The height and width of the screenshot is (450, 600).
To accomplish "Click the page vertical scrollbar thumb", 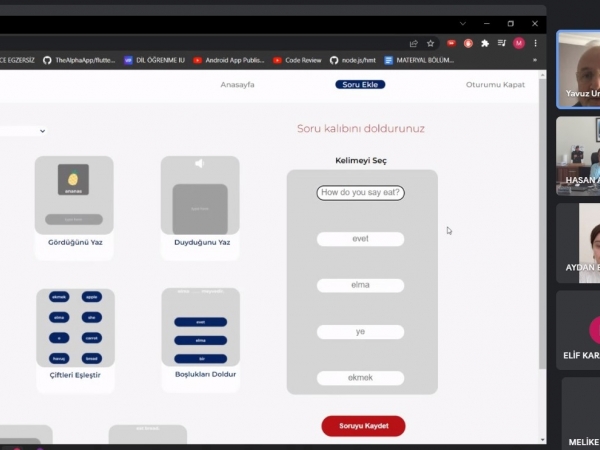I will tap(542, 224).
